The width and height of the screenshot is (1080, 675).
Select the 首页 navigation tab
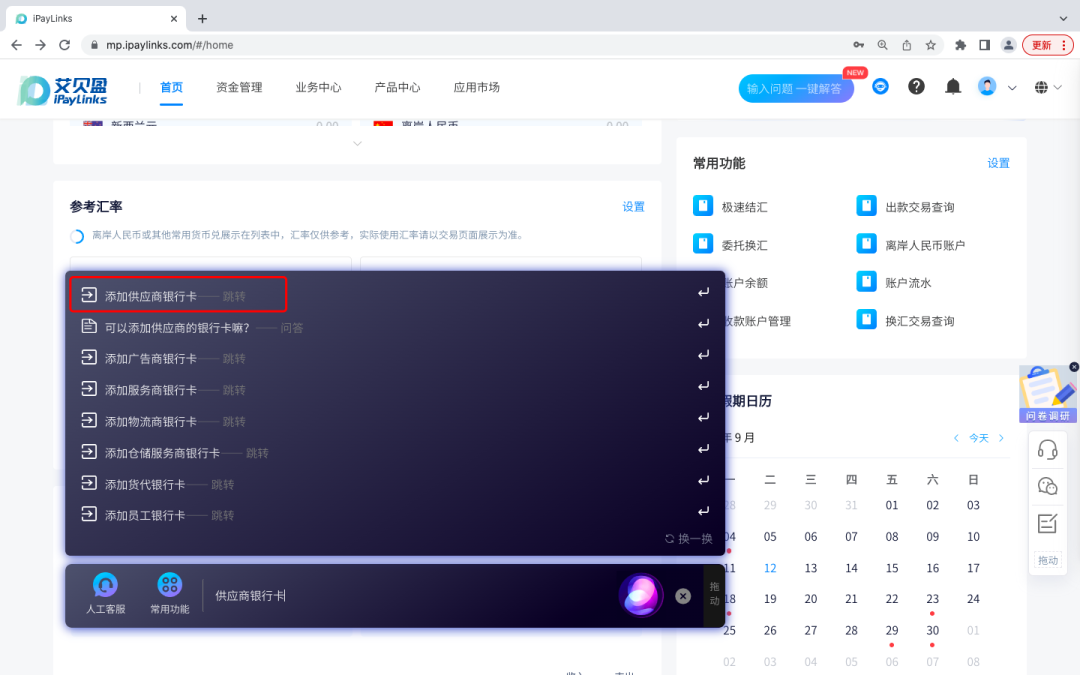click(170, 87)
